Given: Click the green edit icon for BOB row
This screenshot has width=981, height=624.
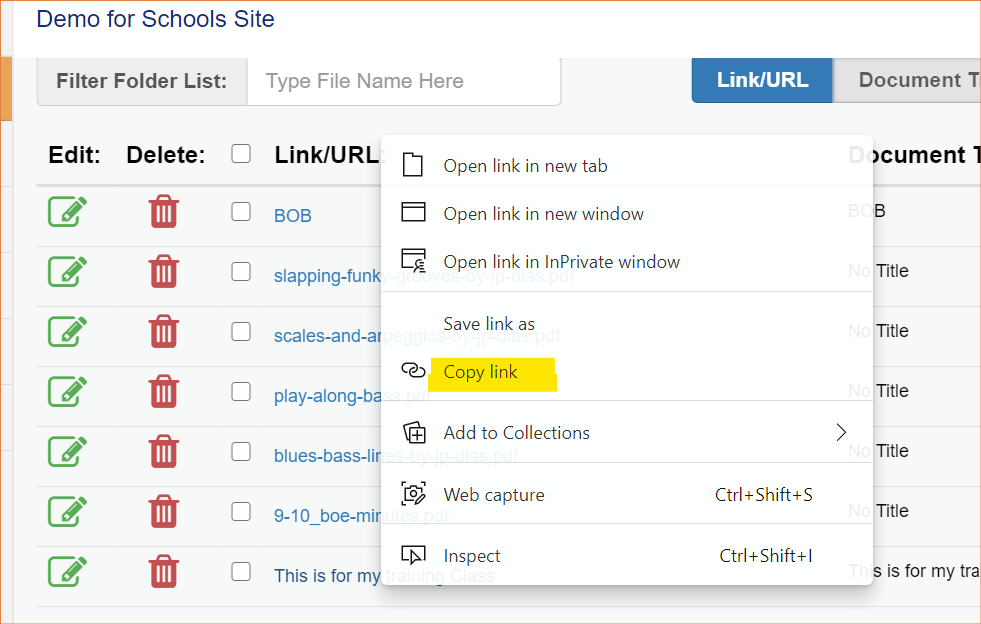Looking at the screenshot, I should (67, 212).
